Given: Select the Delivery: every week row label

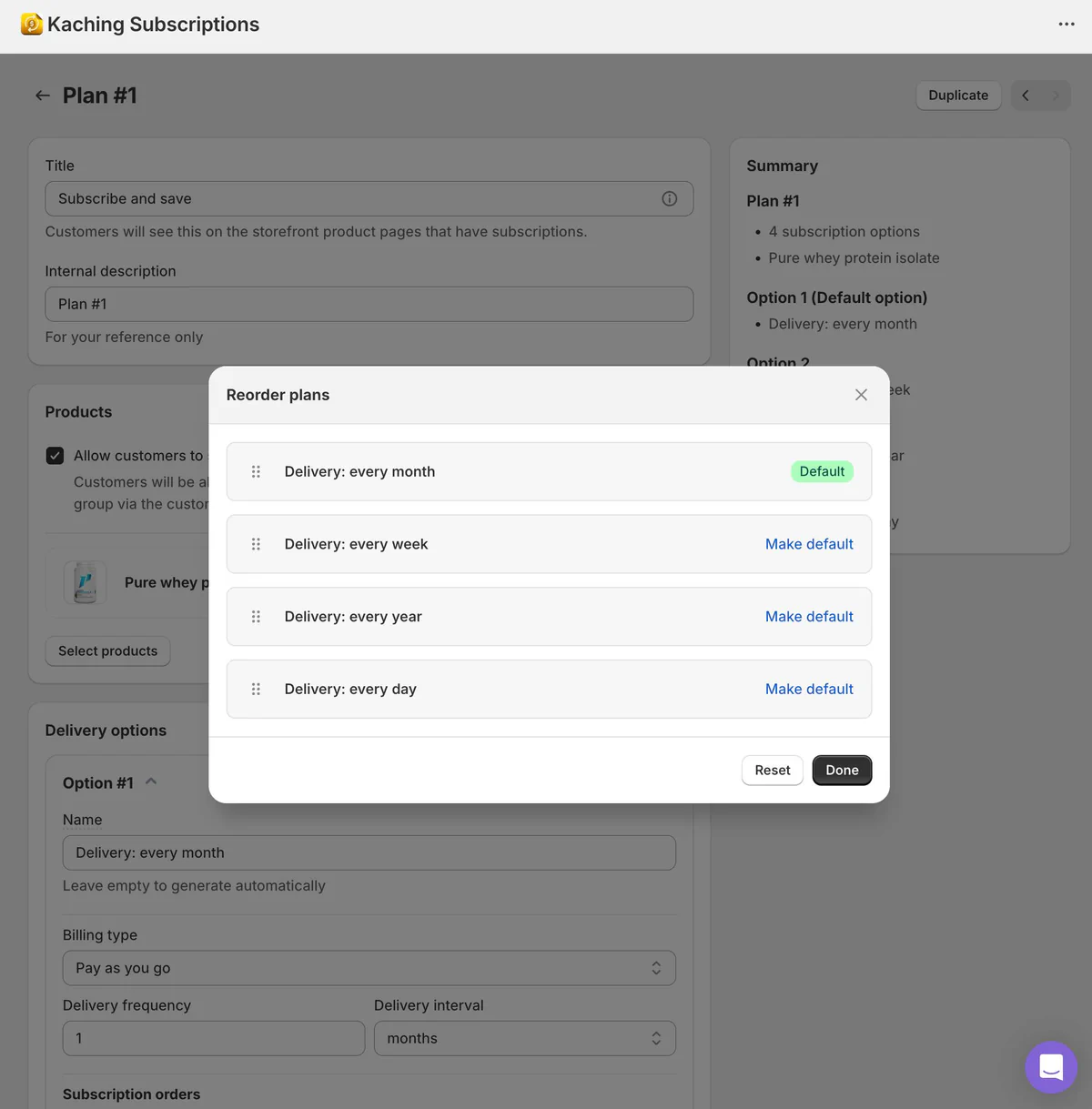Looking at the screenshot, I should pos(356,544).
